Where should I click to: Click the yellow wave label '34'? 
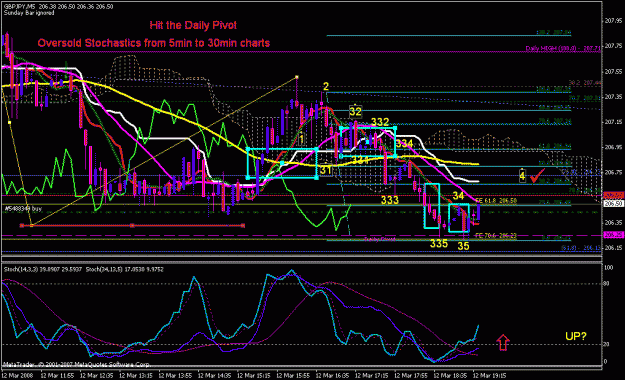point(458,196)
